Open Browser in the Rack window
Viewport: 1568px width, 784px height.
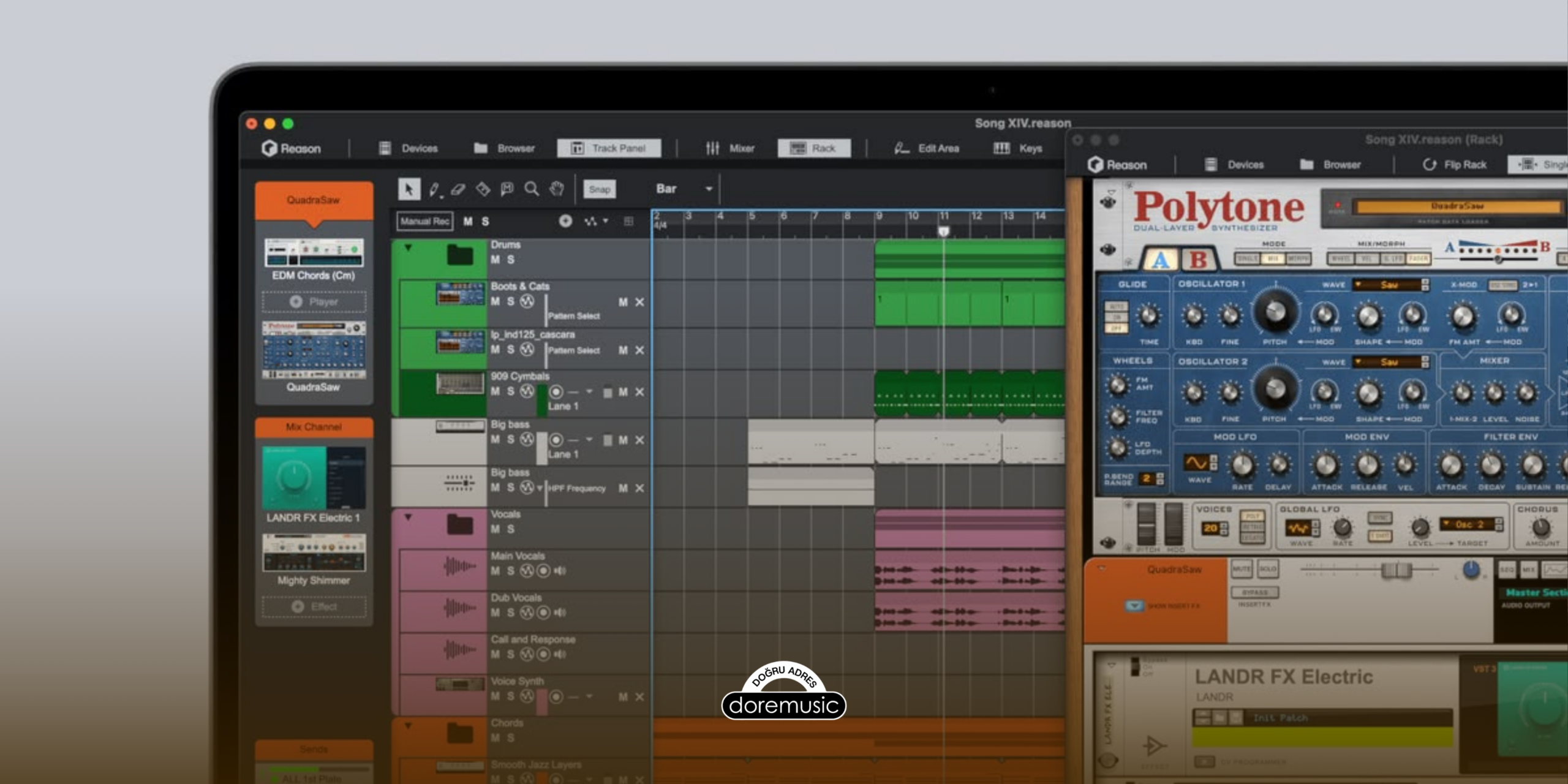(1330, 165)
